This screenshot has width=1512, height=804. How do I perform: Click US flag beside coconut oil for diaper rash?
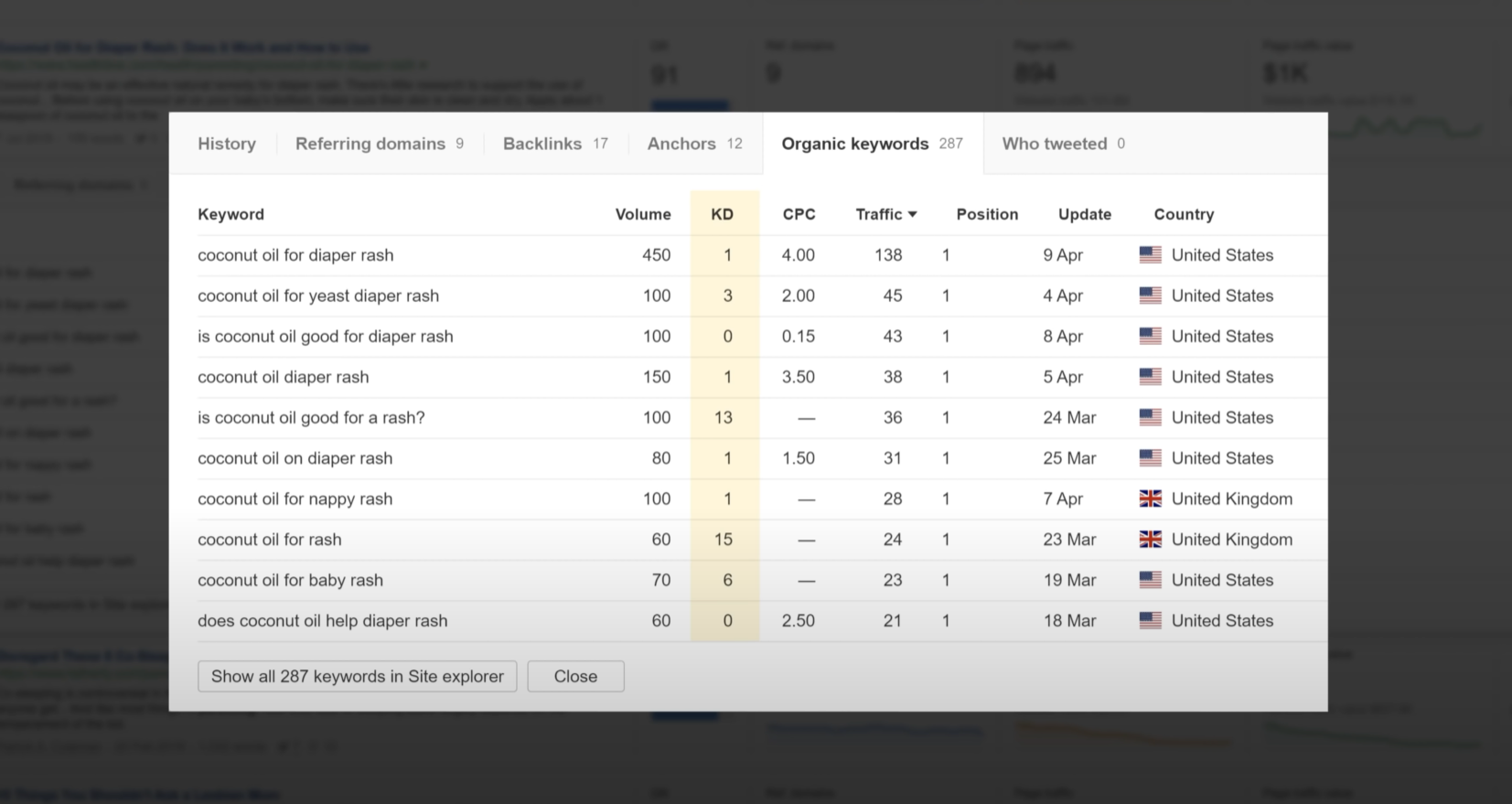click(x=1150, y=255)
